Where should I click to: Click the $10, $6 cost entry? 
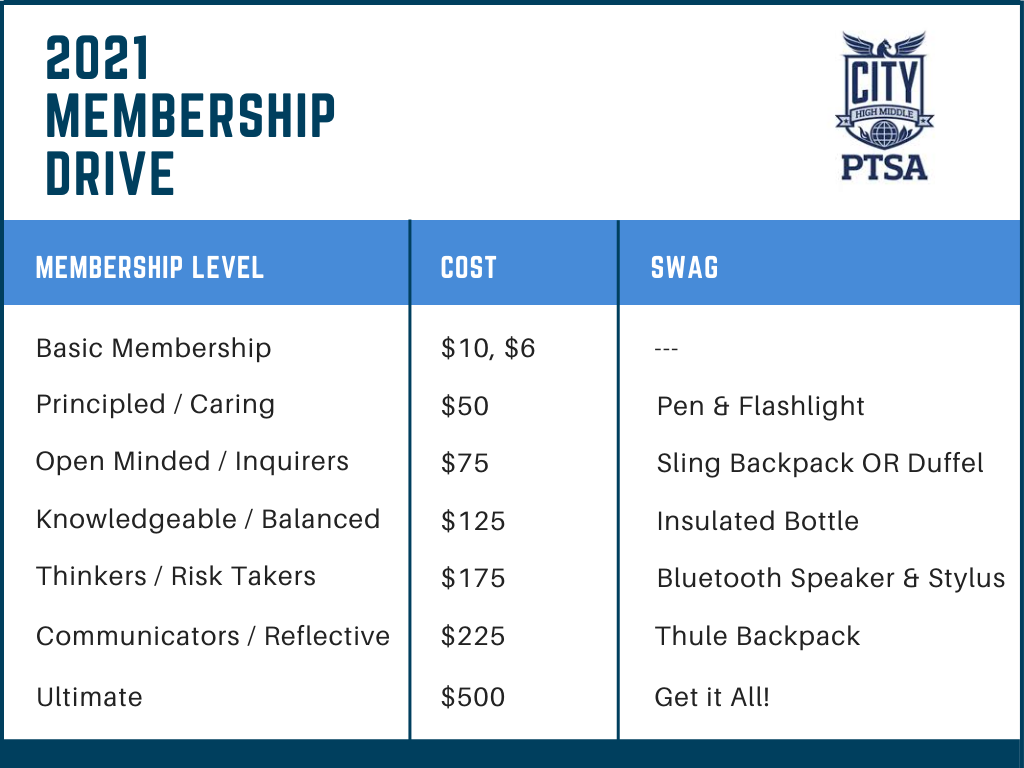coord(488,348)
